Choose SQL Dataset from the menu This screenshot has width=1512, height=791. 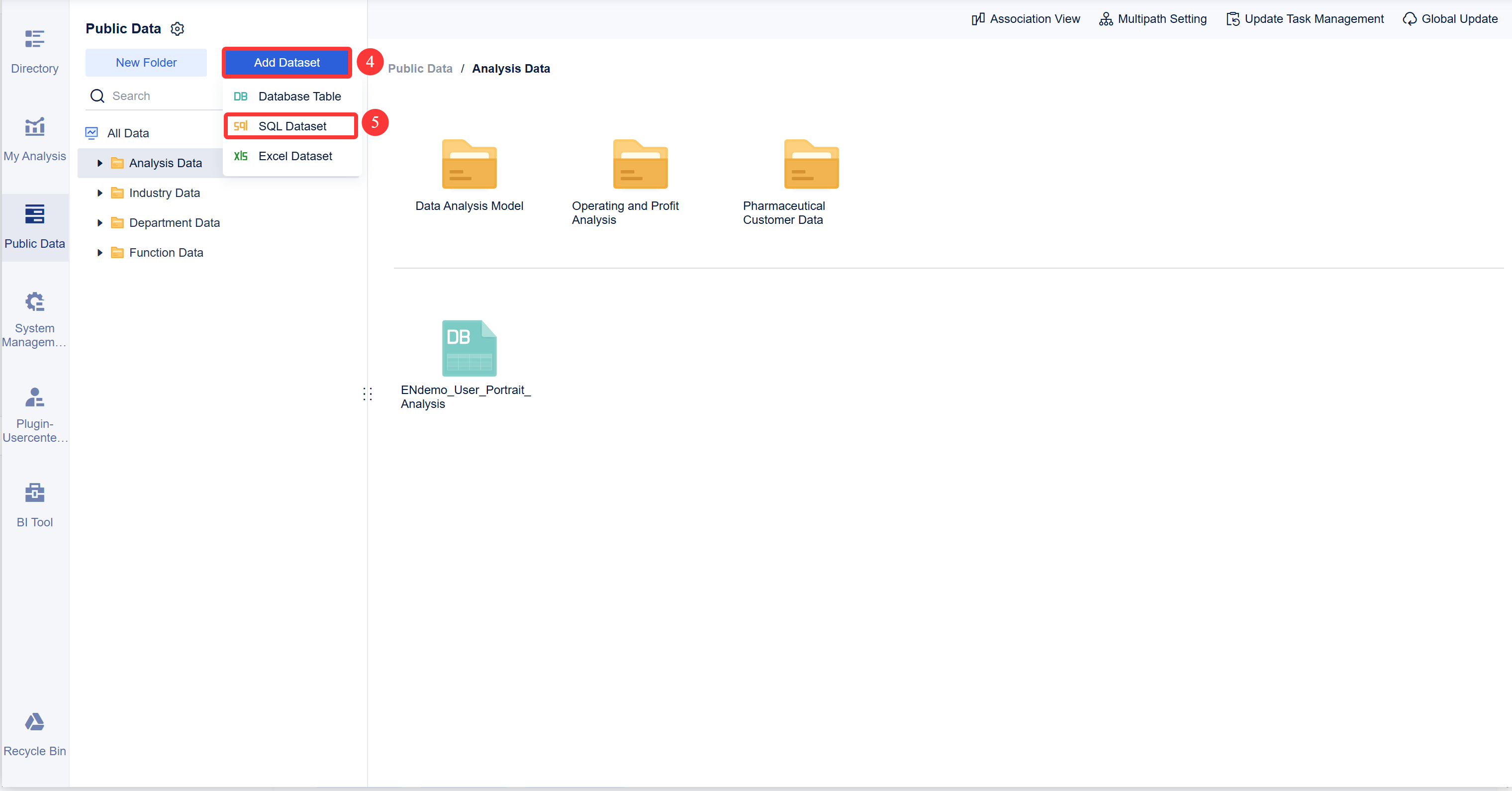point(292,126)
